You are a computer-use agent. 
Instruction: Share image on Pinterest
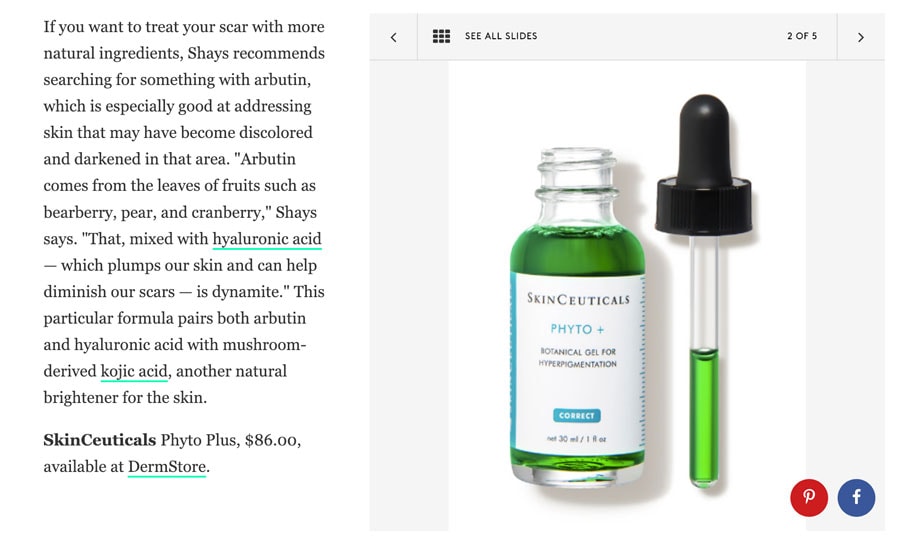[x=809, y=497]
